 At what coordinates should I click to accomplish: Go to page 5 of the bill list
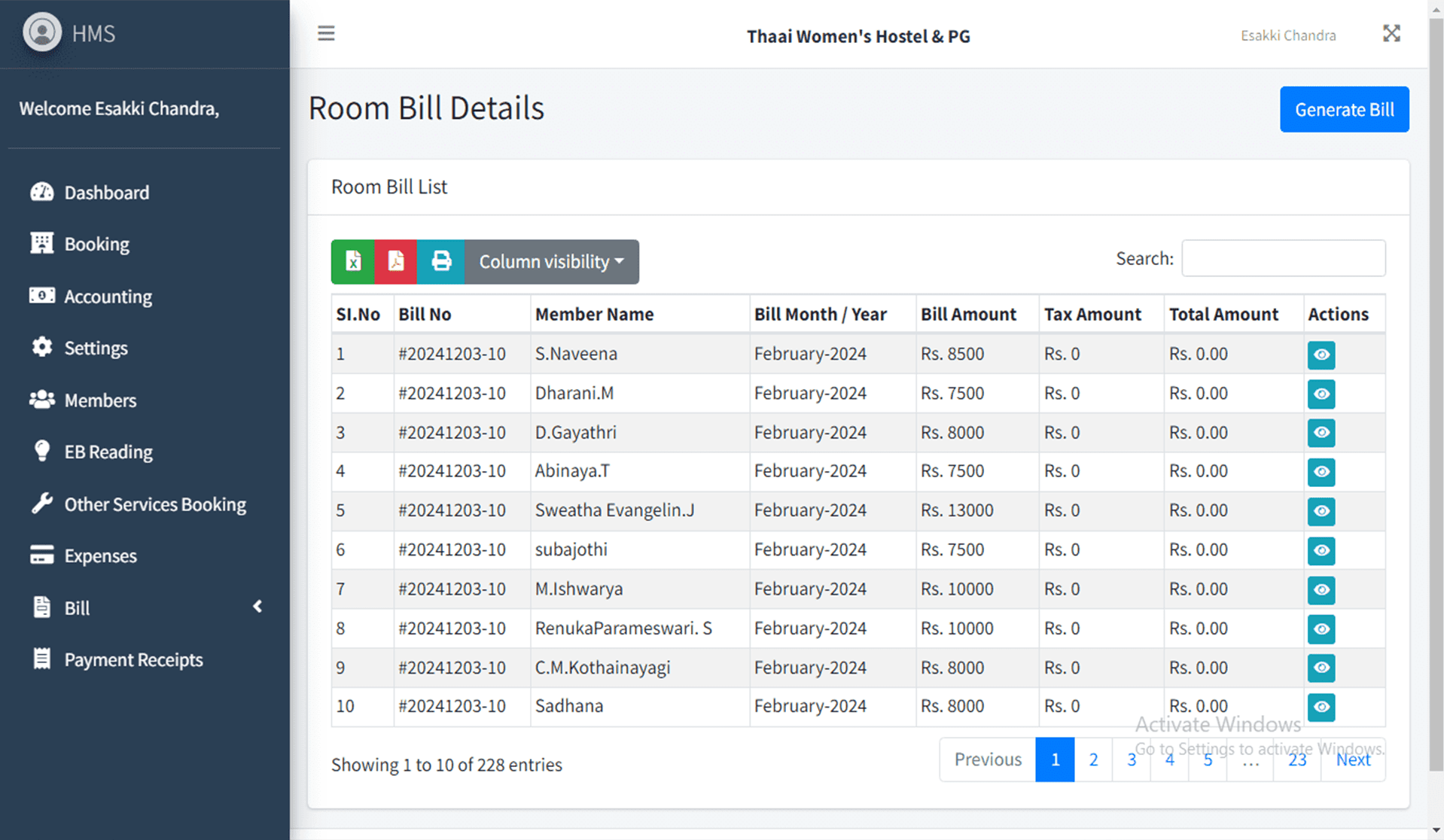pyautogui.click(x=1208, y=759)
